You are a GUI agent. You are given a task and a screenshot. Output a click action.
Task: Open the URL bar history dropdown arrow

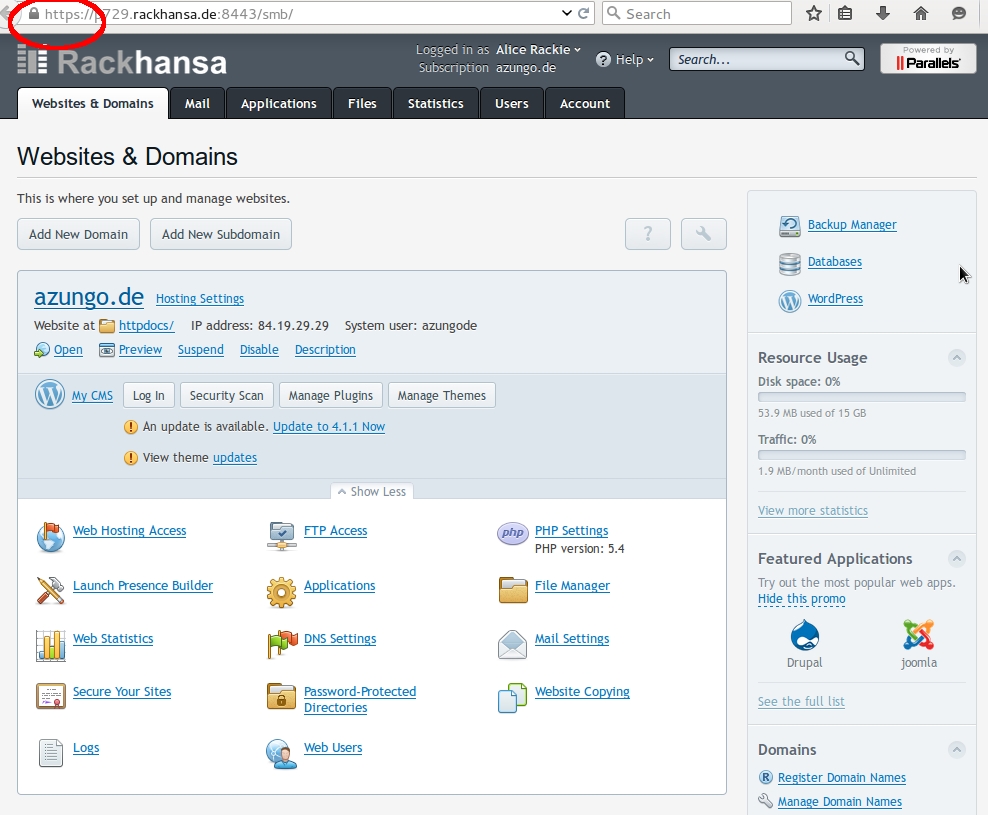pos(566,13)
